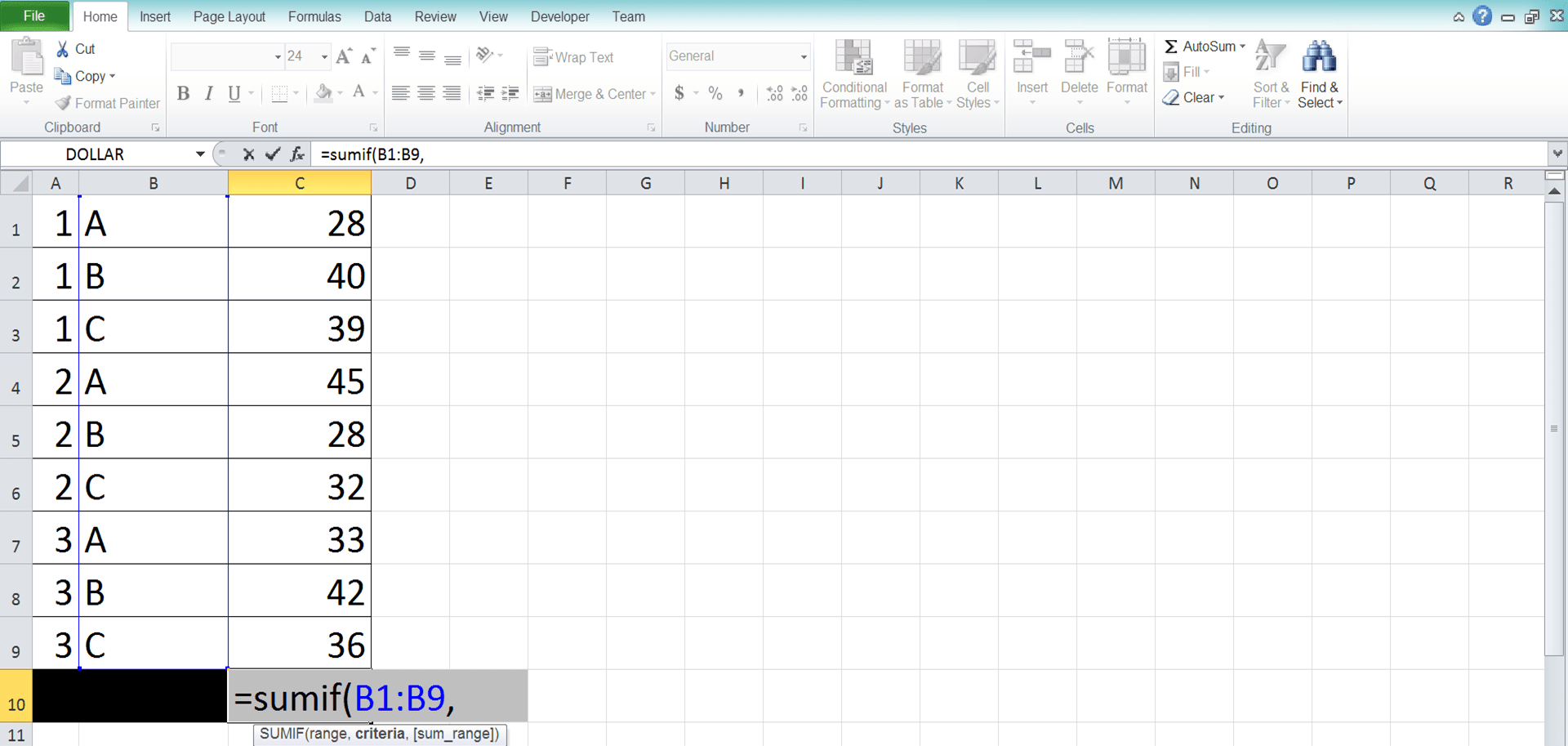Click the Increase Font Size icon
Image resolution: width=1568 pixels, height=746 pixels.
344,56
